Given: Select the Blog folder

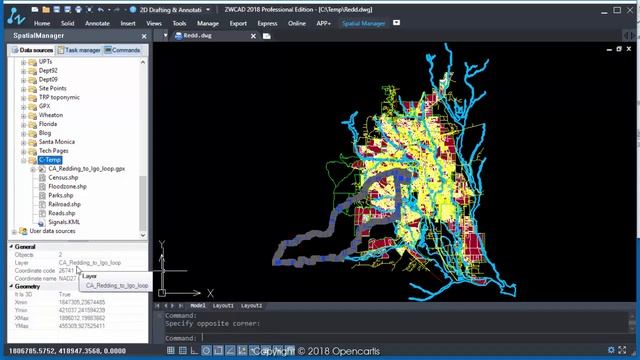Looking at the screenshot, I should [x=44, y=133].
